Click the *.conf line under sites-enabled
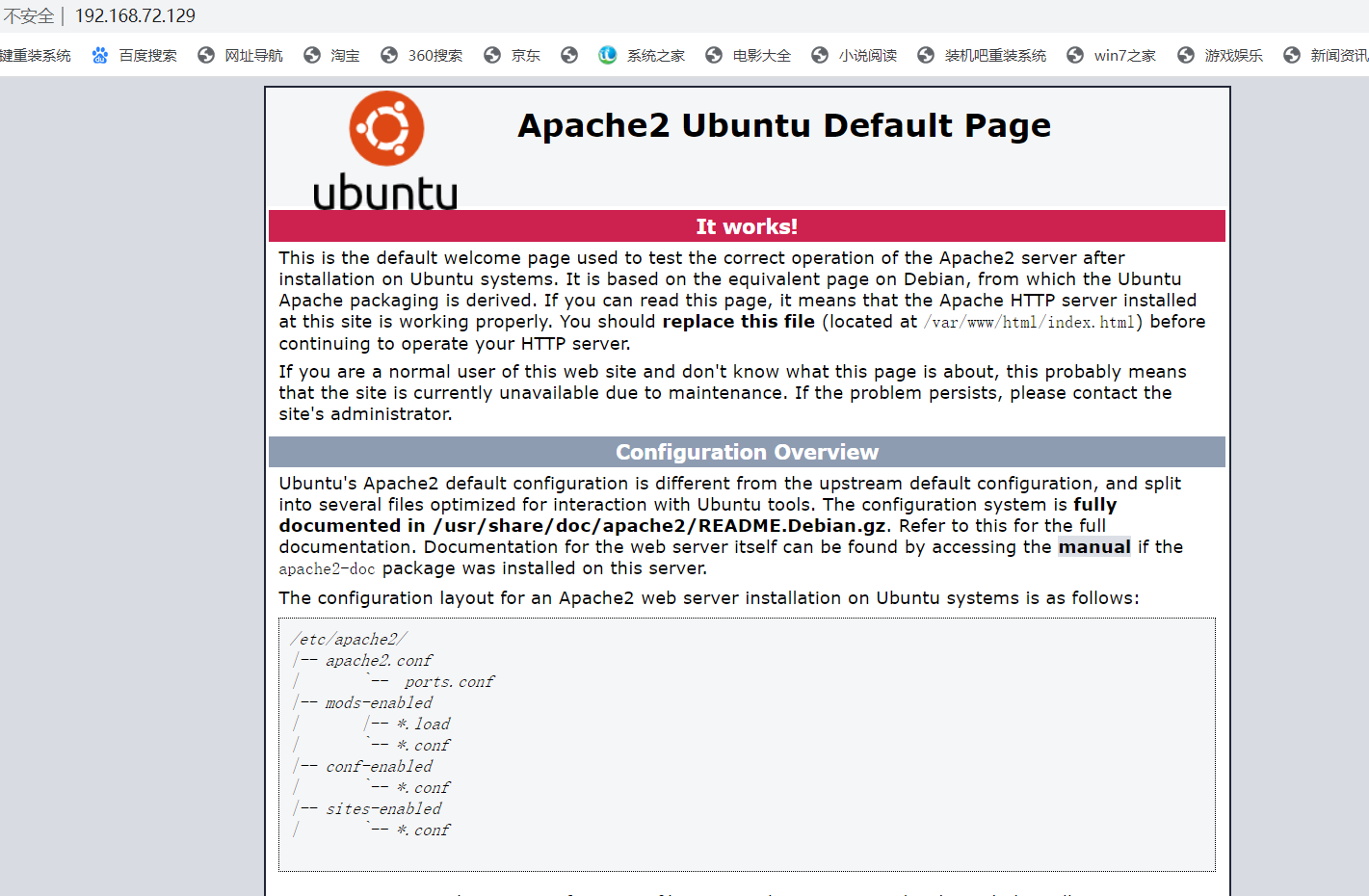 (x=423, y=830)
